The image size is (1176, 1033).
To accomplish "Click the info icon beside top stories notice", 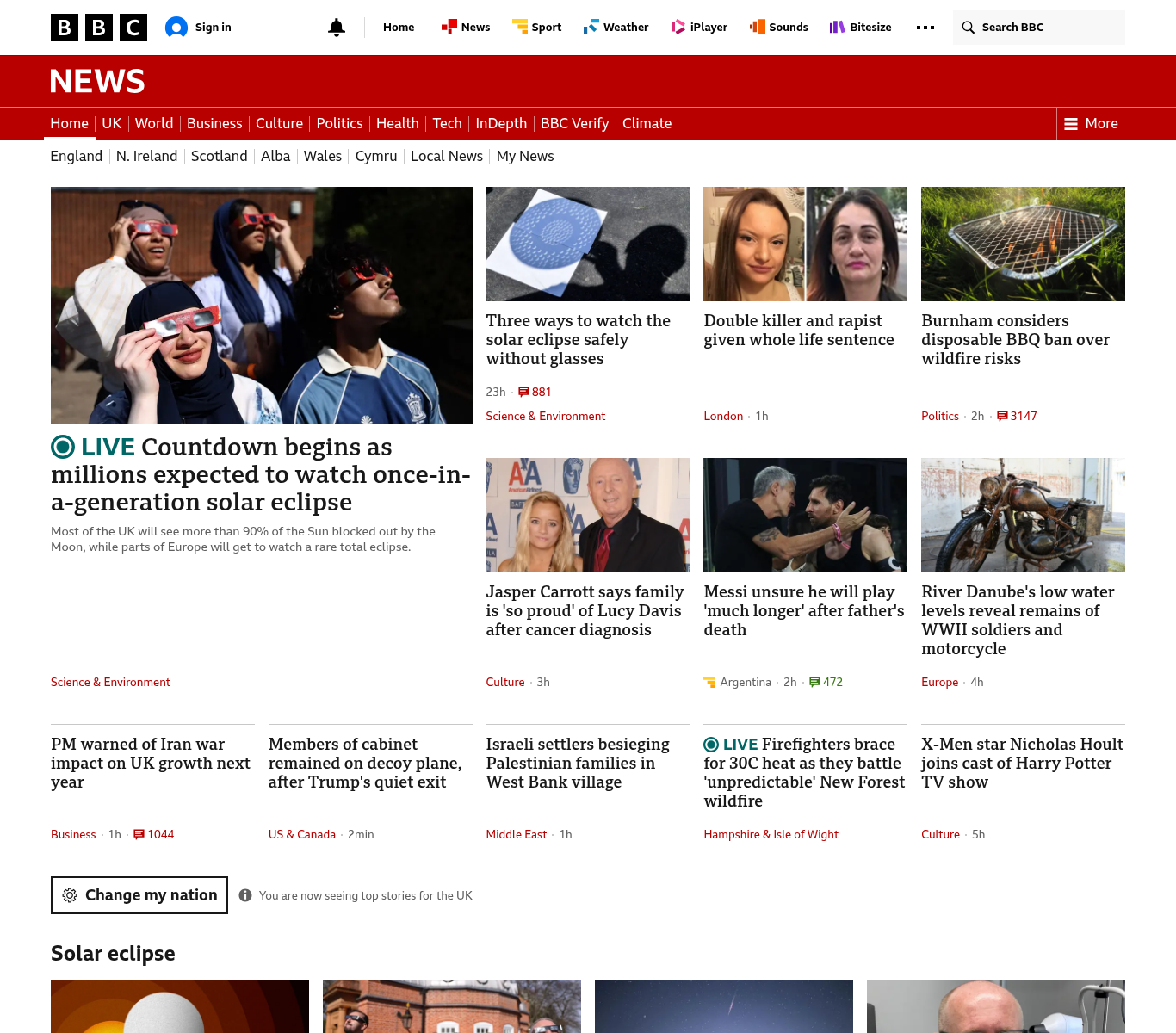I will (245, 895).
